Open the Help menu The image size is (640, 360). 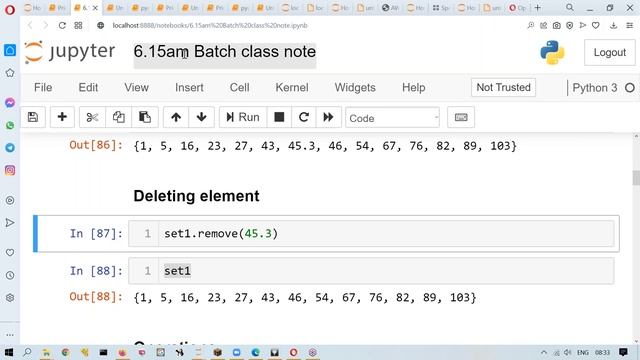[413, 87]
